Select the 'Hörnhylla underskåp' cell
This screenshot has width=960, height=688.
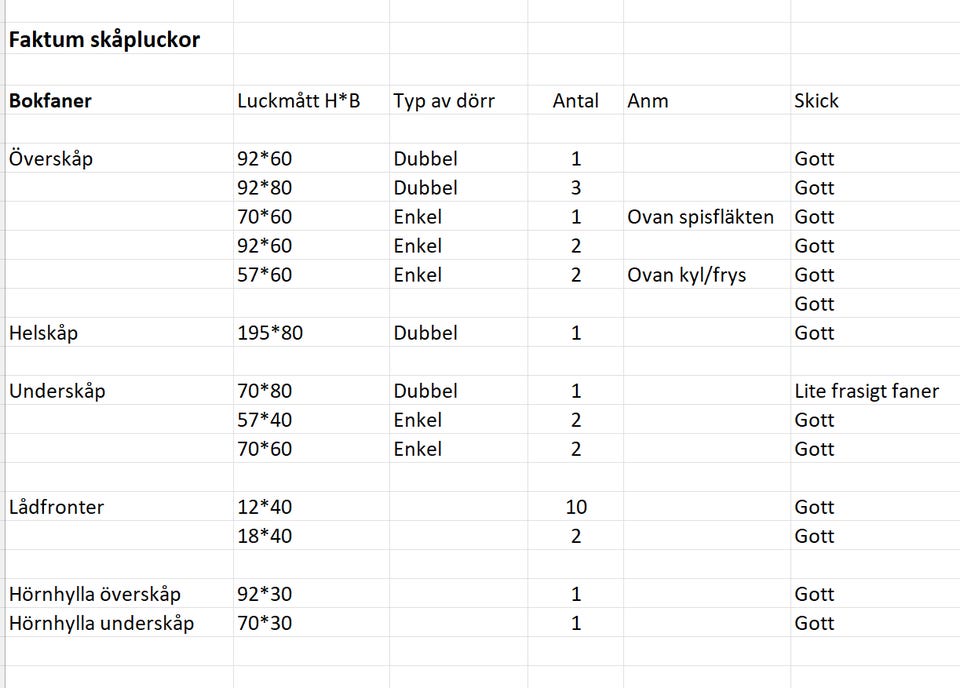click(x=101, y=623)
